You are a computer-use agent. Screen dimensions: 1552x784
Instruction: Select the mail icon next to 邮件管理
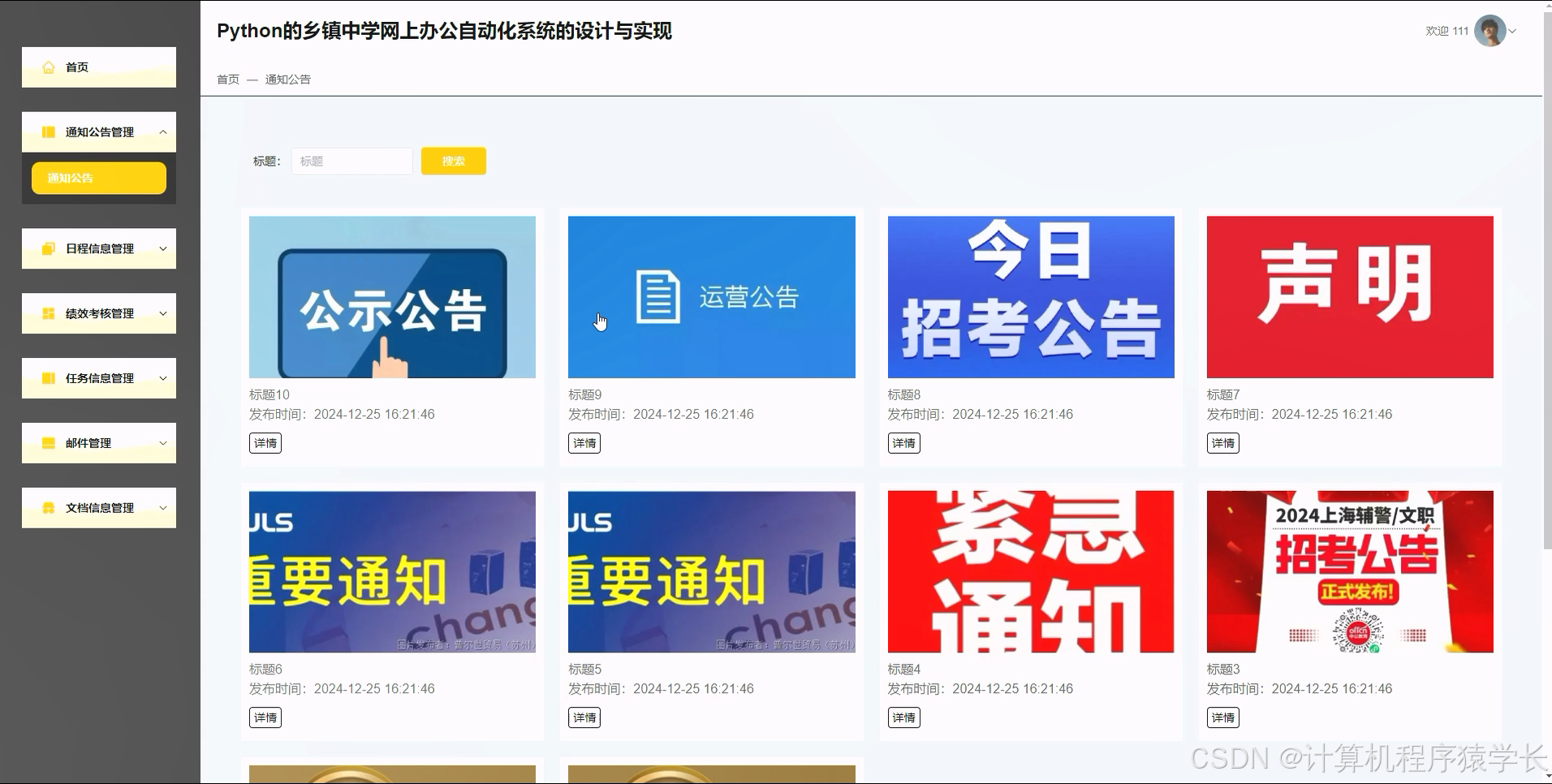[x=48, y=442]
